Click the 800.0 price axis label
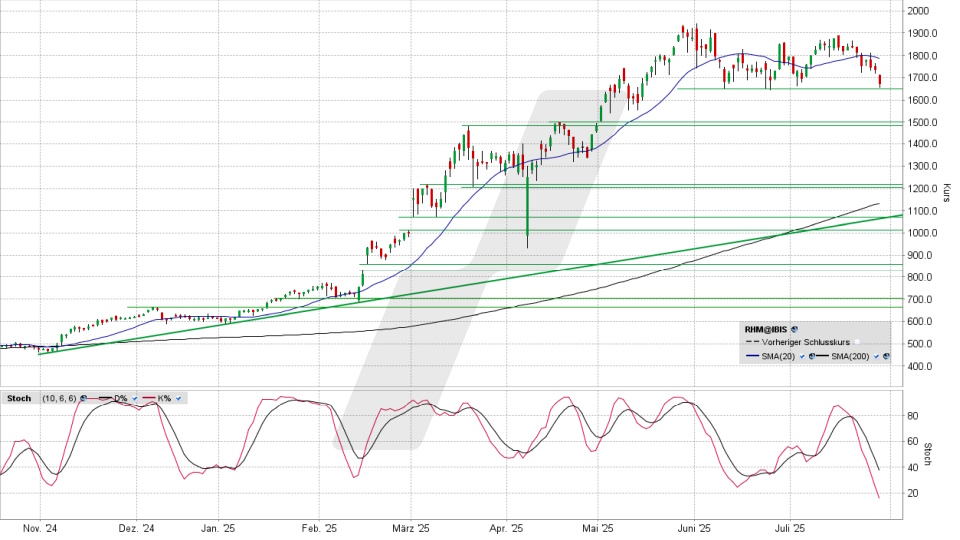This screenshot has width=960, height=540. (x=920, y=277)
